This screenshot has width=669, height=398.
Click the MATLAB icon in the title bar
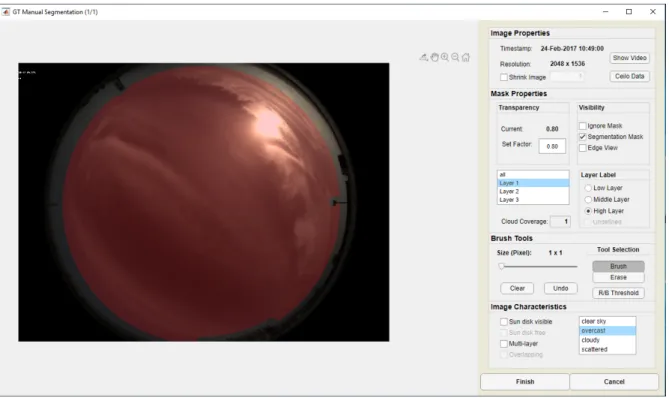point(6,12)
